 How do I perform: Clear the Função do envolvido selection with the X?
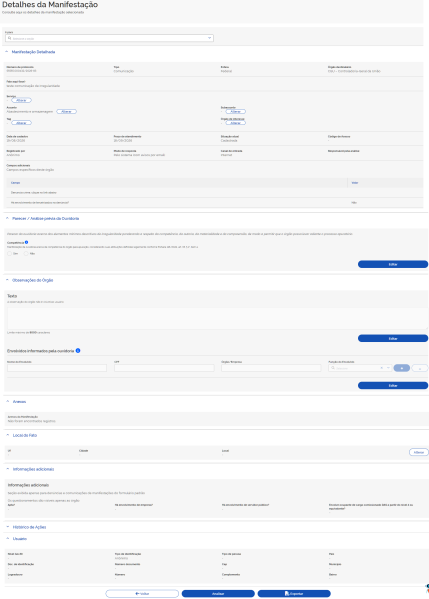[x=381, y=368]
